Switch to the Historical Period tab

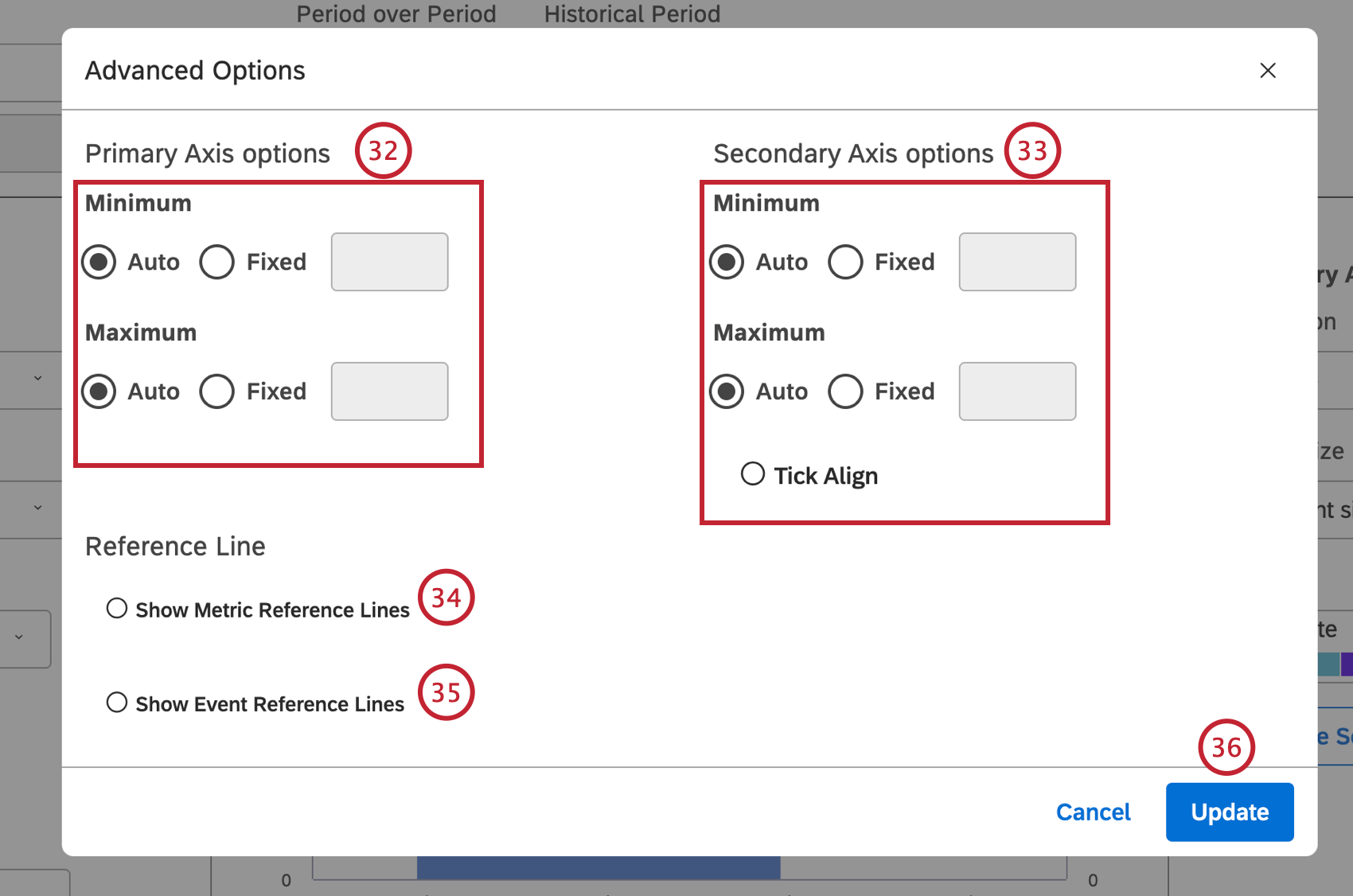(x=632, y=14)
